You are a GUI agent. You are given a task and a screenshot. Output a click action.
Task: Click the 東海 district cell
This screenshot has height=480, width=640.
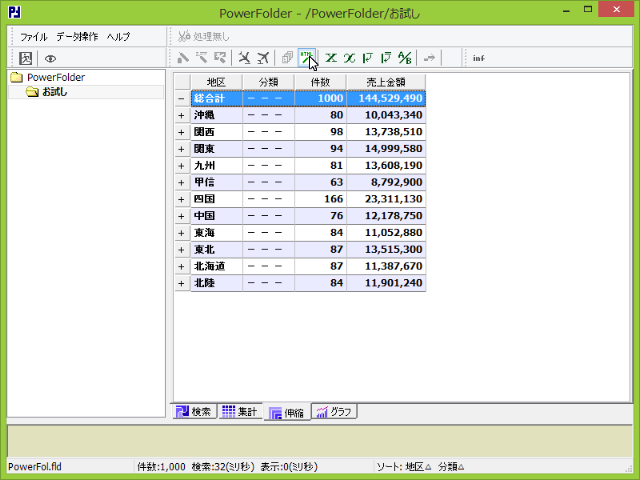217,233
